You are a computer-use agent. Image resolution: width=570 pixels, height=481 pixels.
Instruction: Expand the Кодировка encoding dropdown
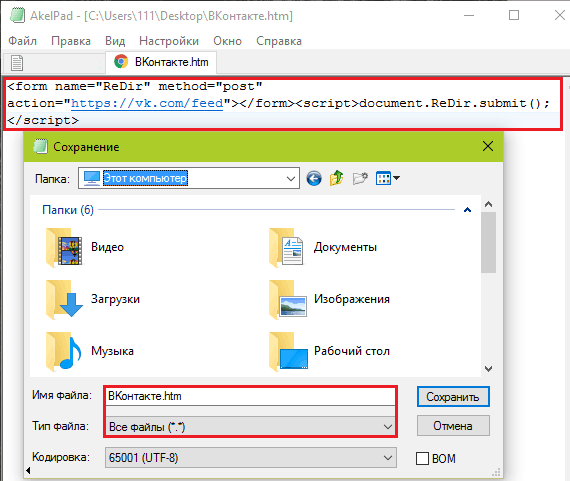pyautogui.click(x=251, y=458)
